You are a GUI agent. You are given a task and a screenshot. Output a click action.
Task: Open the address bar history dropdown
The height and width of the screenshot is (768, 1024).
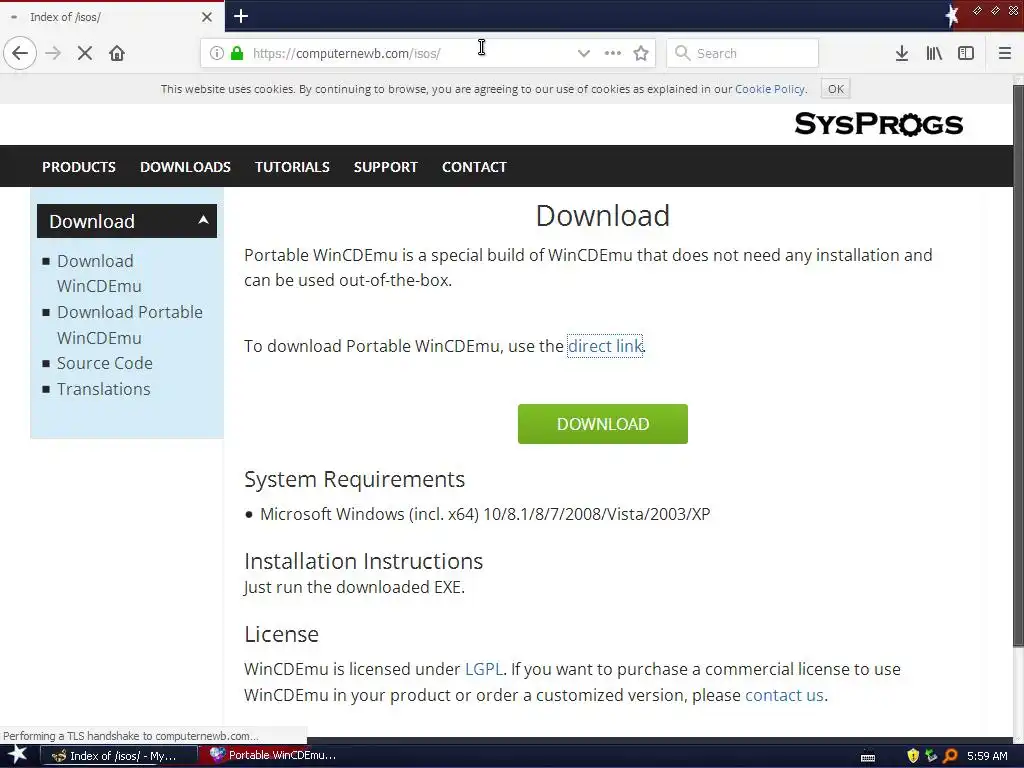coord(584,53)
